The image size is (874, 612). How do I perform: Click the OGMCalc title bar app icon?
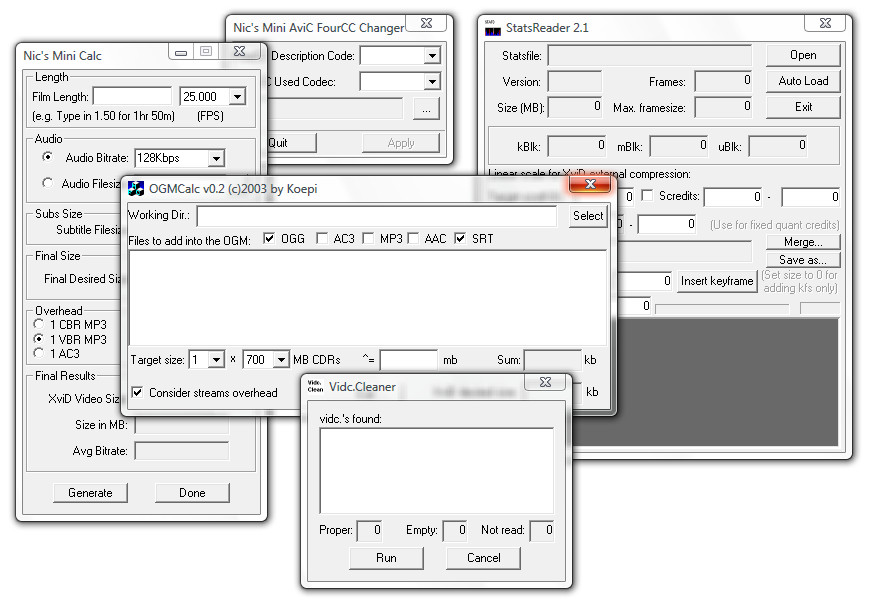click(135, 188)
